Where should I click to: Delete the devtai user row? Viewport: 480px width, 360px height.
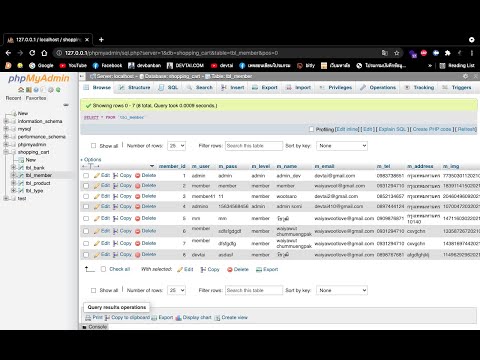click(x=146, y=254)
